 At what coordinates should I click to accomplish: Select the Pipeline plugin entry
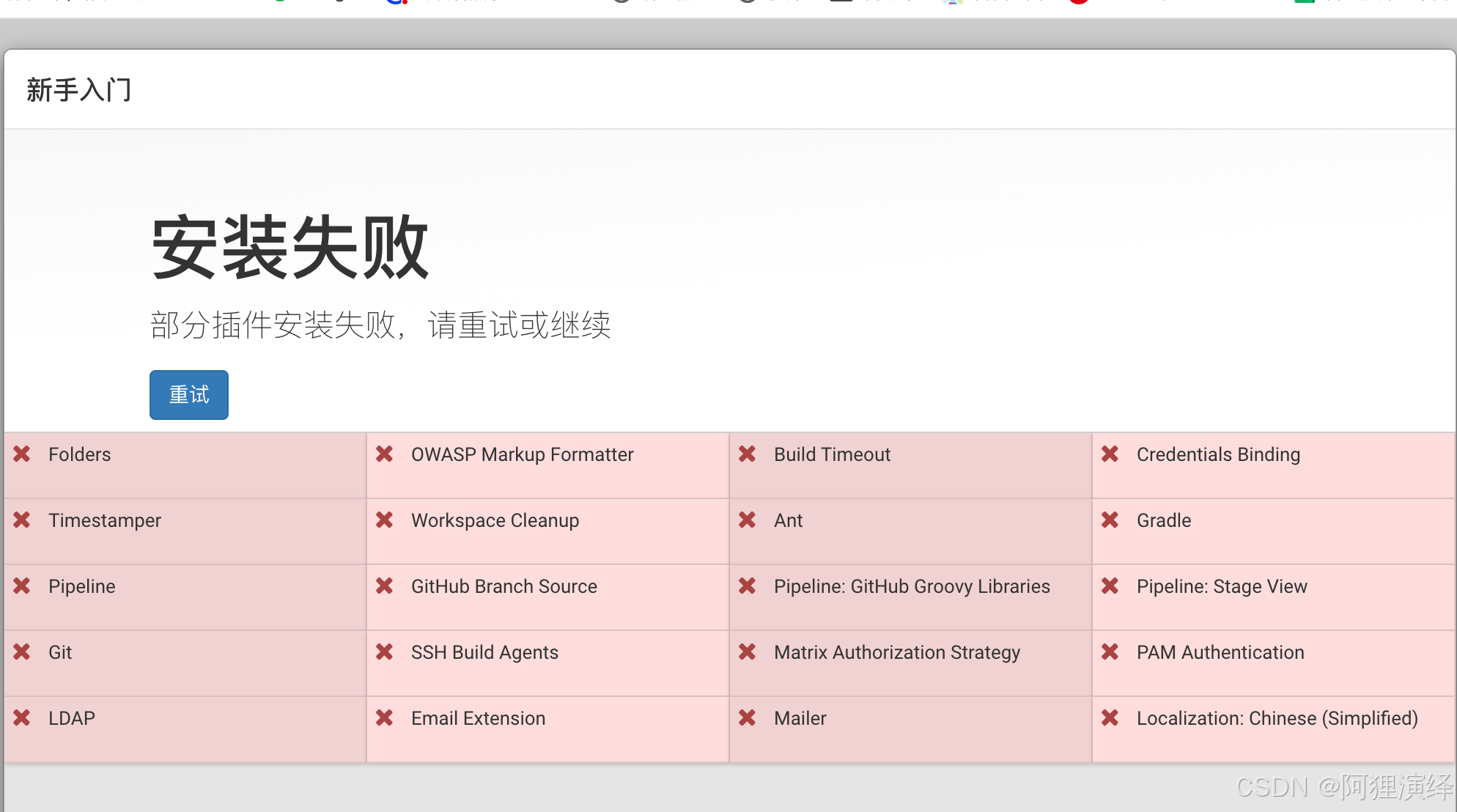82,586
